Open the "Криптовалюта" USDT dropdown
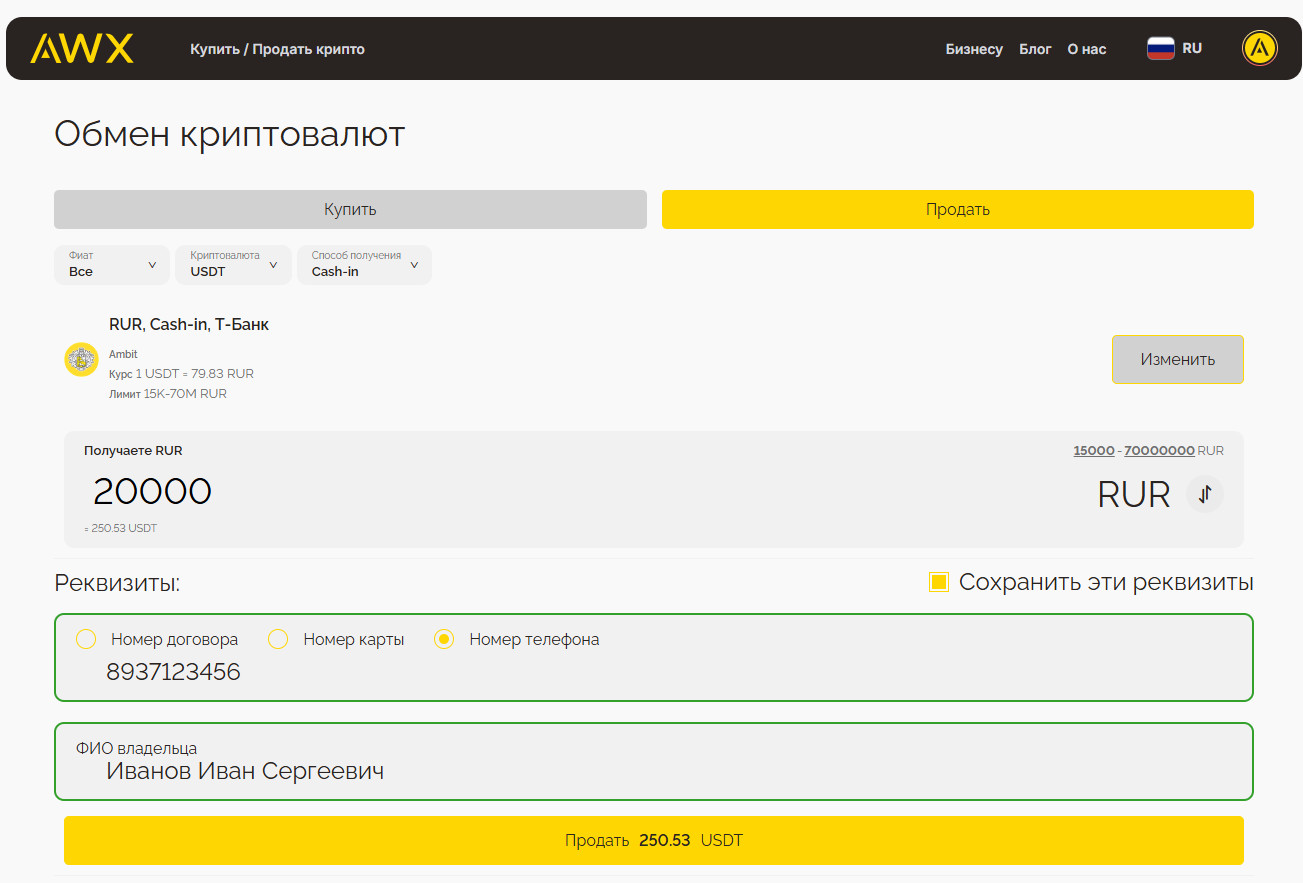This screenshot has width=1303, height=883. (x=233, y=265)
